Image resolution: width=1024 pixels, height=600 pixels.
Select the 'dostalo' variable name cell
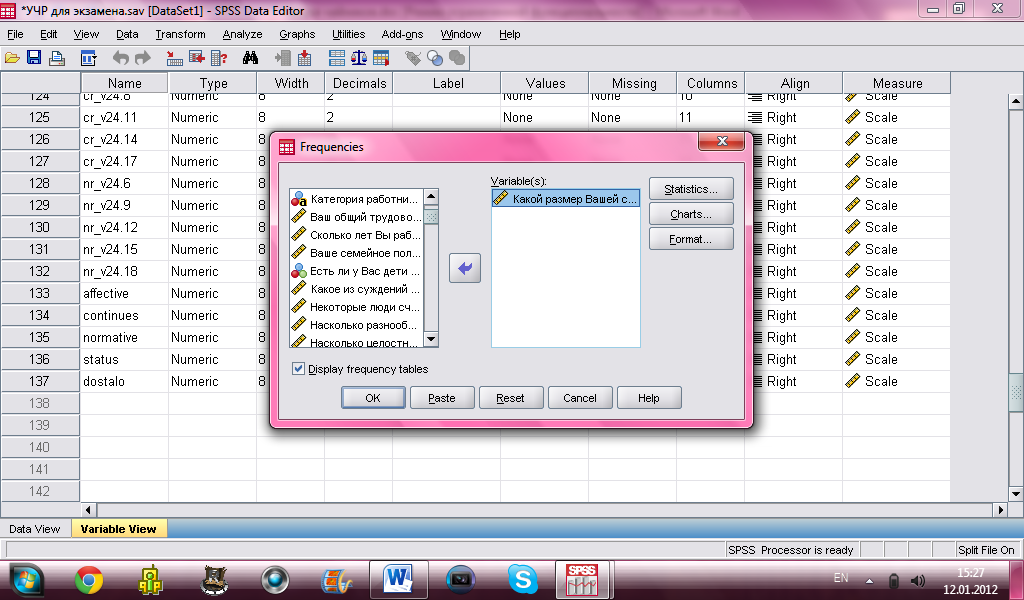[x=124, y=381]
